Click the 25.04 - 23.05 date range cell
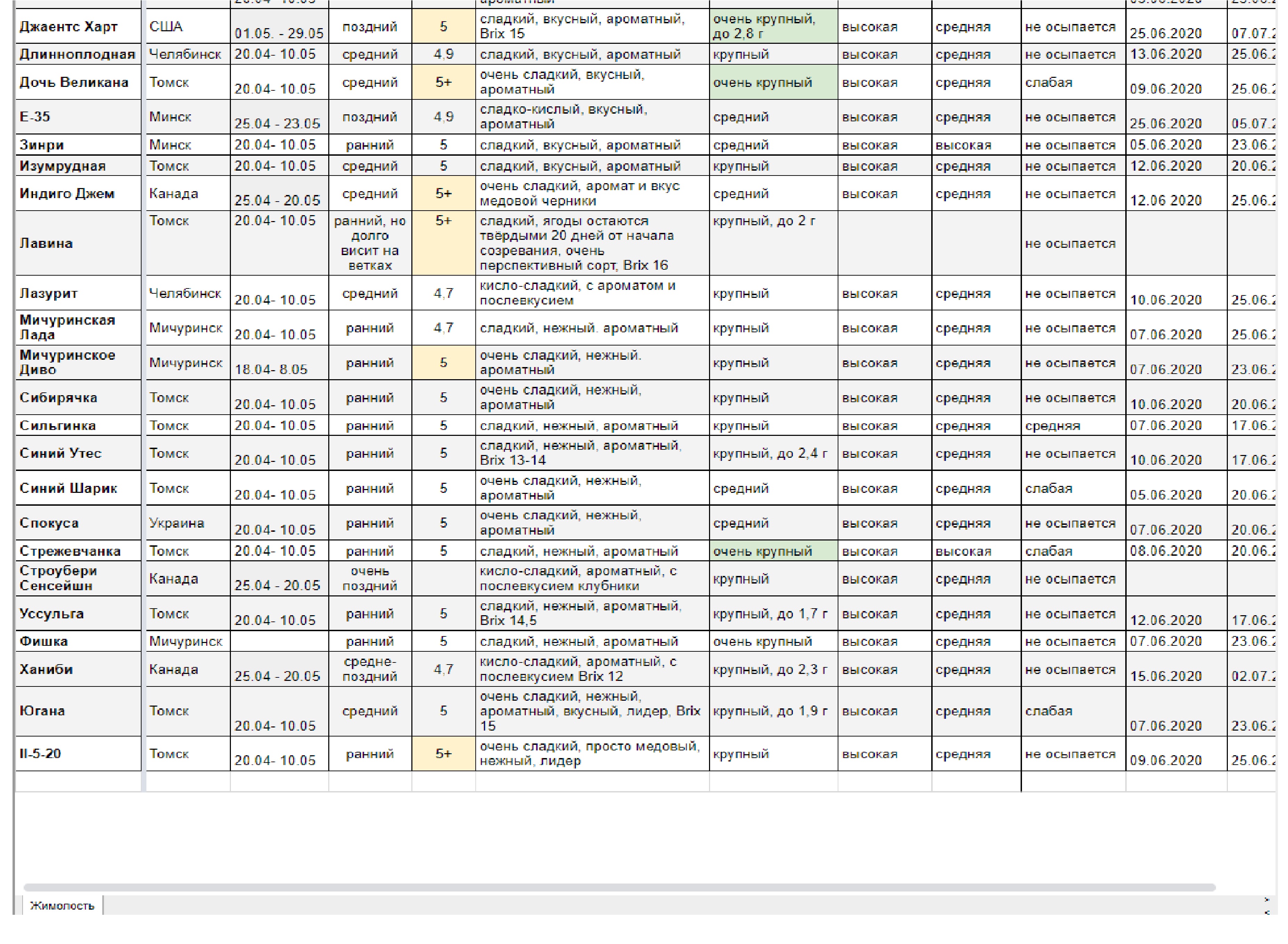Screen dimensions: 1288x944 279,116
